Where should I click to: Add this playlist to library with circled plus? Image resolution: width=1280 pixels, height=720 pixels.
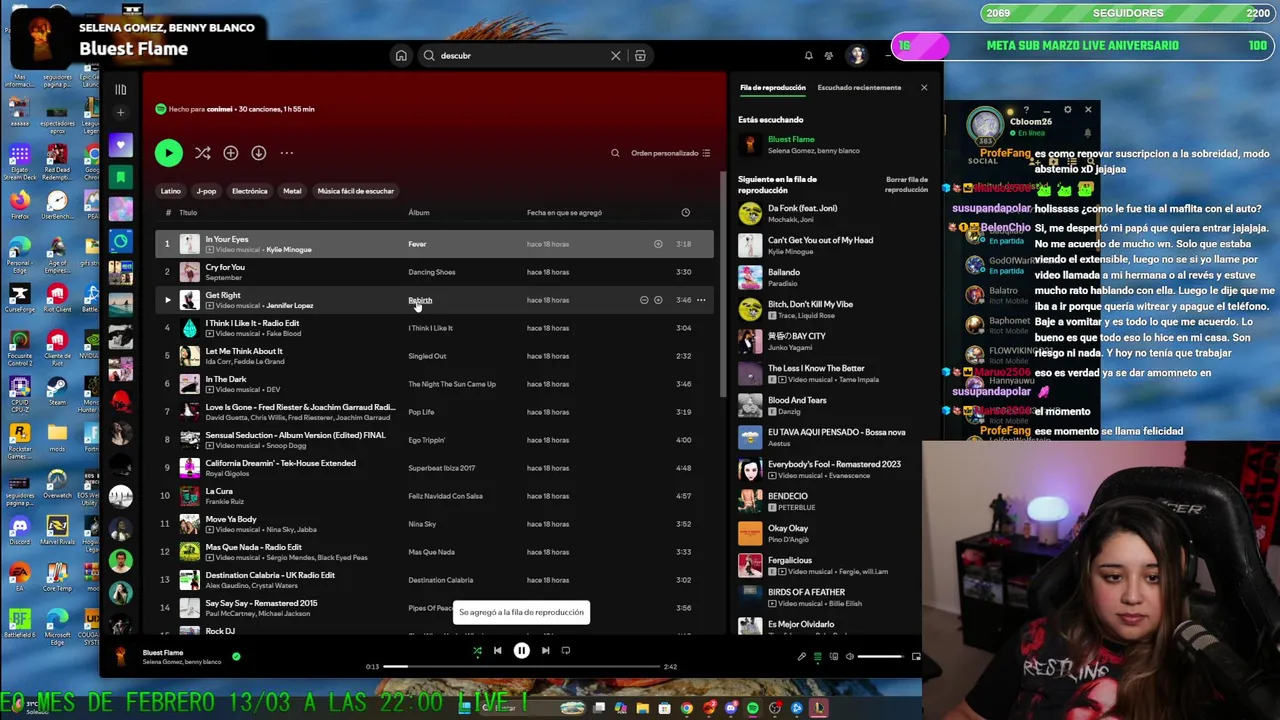231,153
